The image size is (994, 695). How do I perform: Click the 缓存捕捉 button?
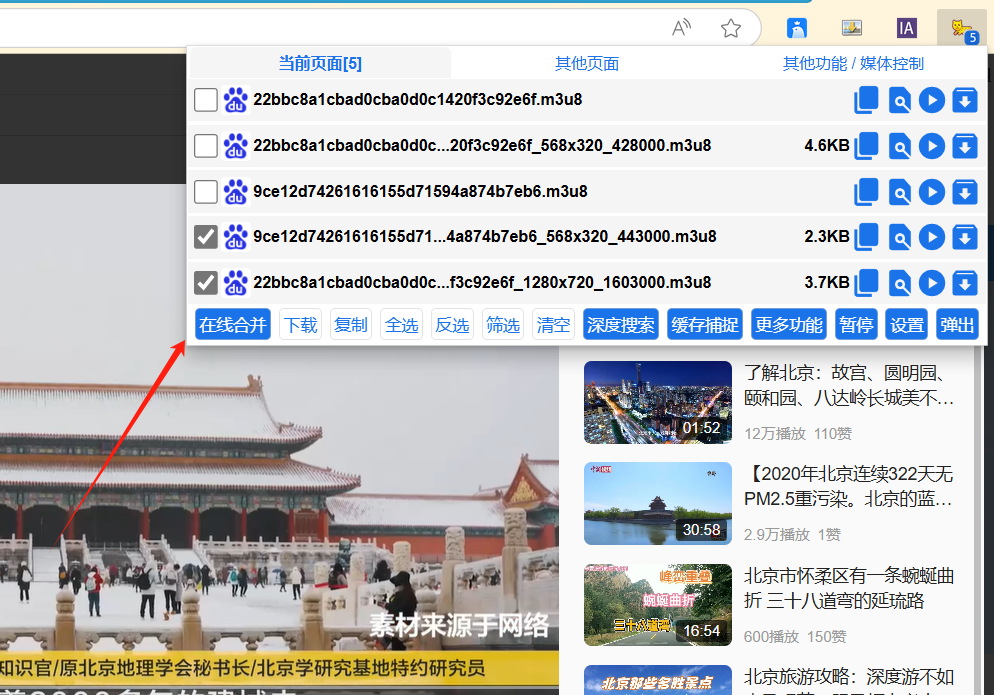pos(705,325)
